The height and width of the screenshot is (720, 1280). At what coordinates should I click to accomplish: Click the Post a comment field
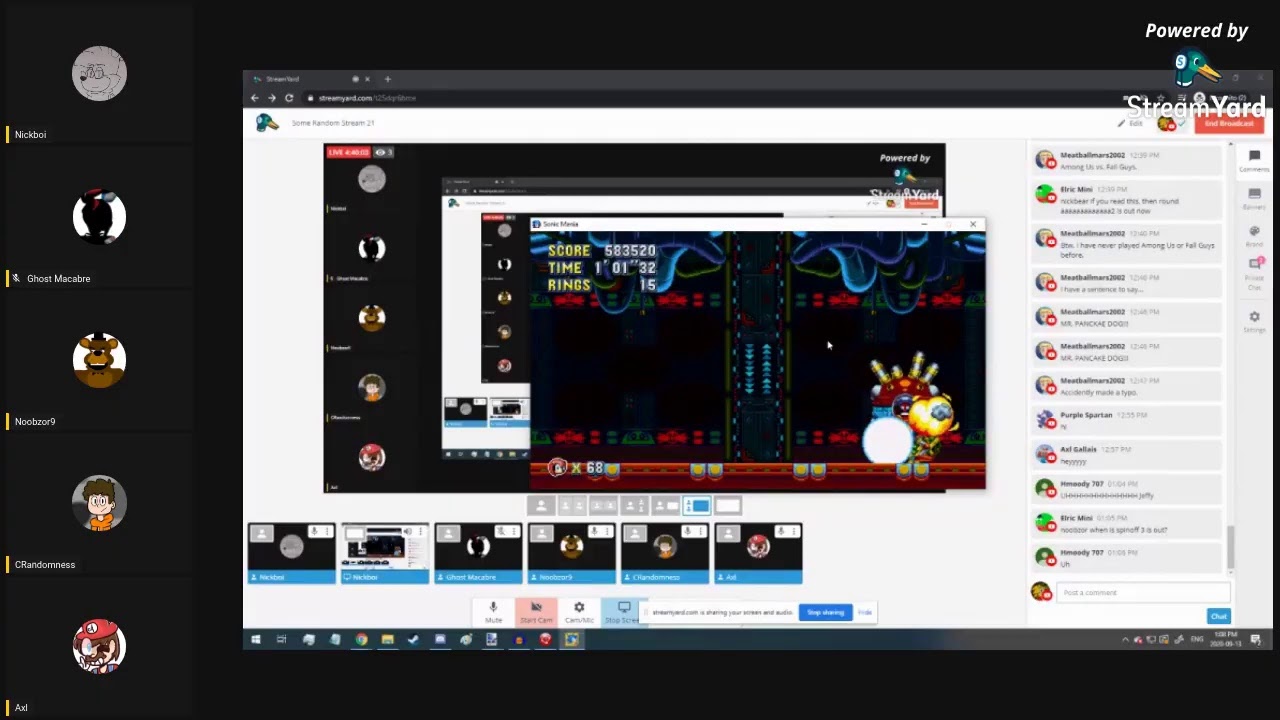(x=1143, y=592)
